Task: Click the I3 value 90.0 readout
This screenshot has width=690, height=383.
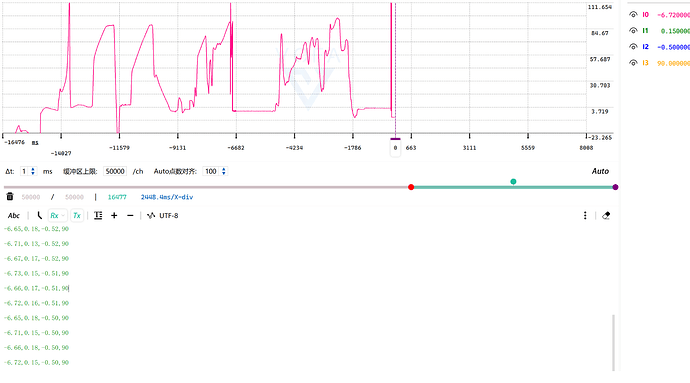Action: click(x=673, y=63)
